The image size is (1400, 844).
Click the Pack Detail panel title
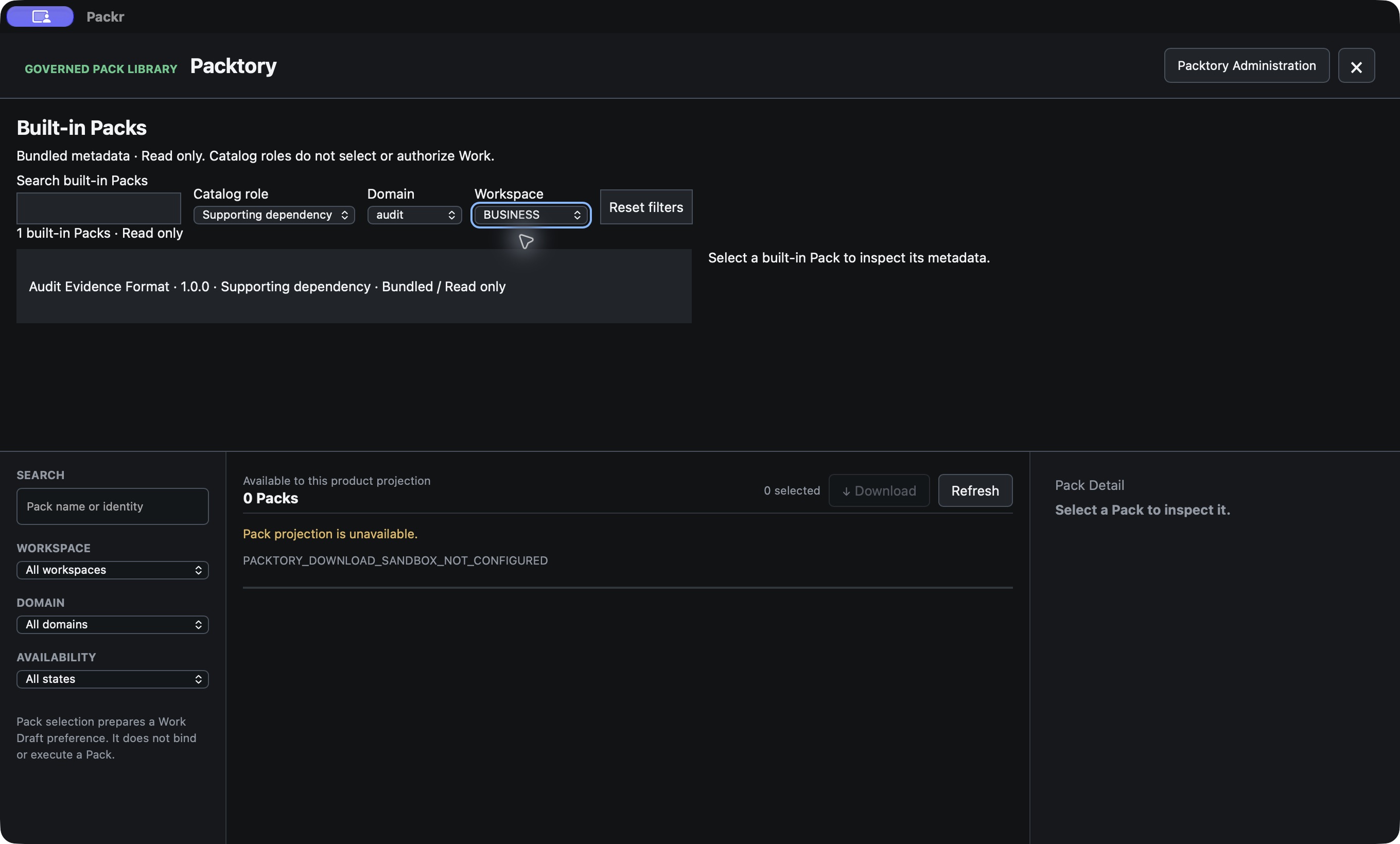(x=1089, y=485)
